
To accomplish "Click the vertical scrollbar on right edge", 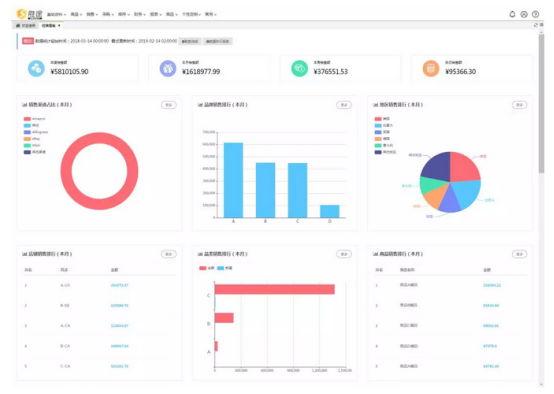I will click(541, 103).
